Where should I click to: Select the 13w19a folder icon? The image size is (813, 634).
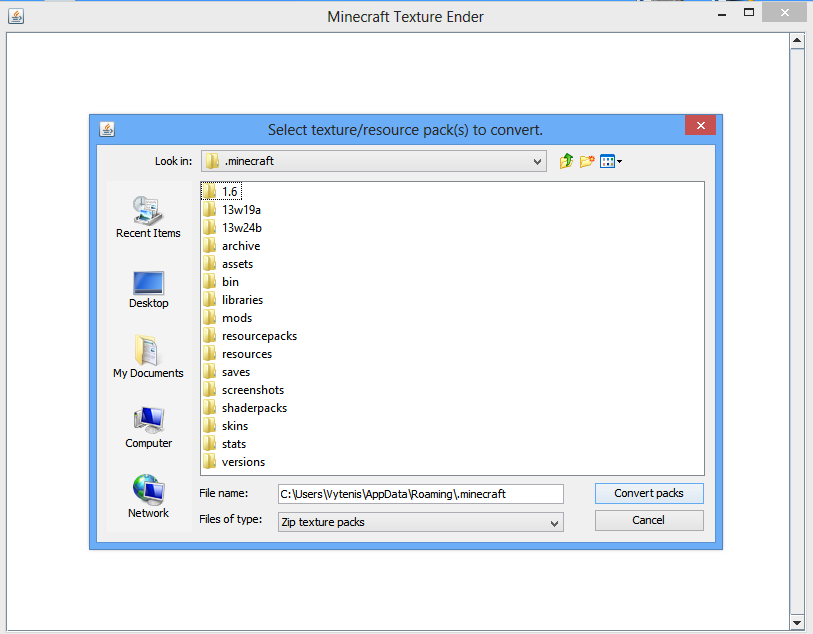click(x=209, y=210)
